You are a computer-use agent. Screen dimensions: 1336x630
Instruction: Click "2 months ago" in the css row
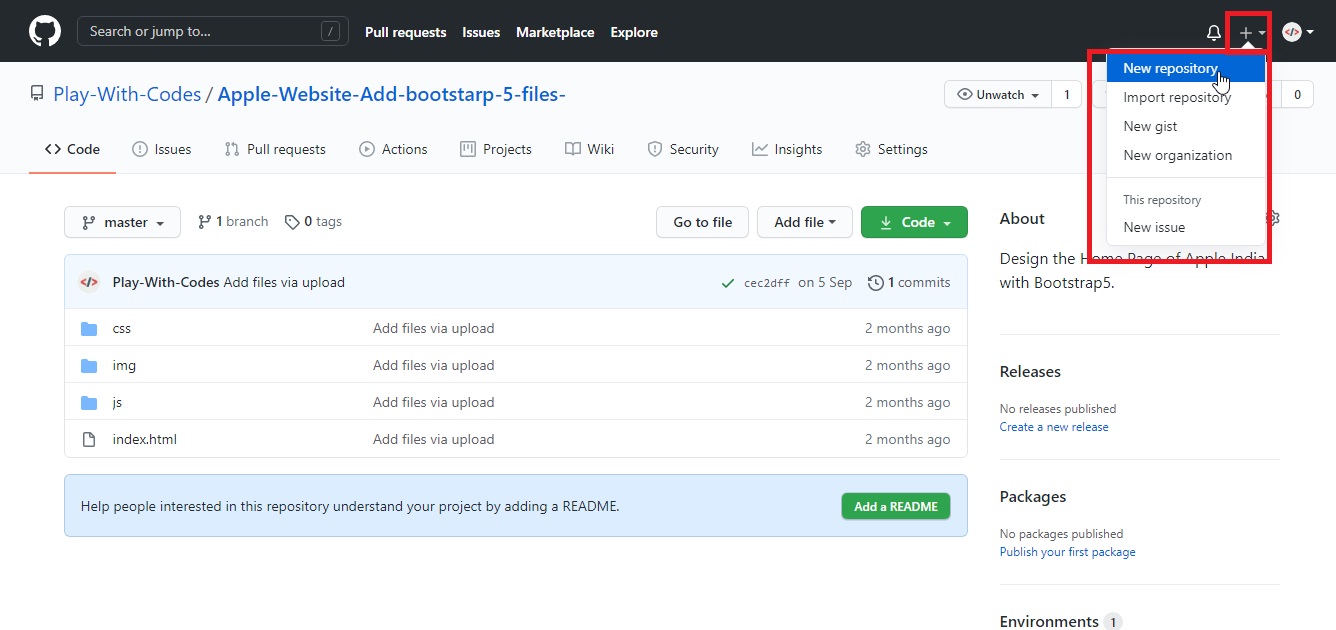pos(908,328)
